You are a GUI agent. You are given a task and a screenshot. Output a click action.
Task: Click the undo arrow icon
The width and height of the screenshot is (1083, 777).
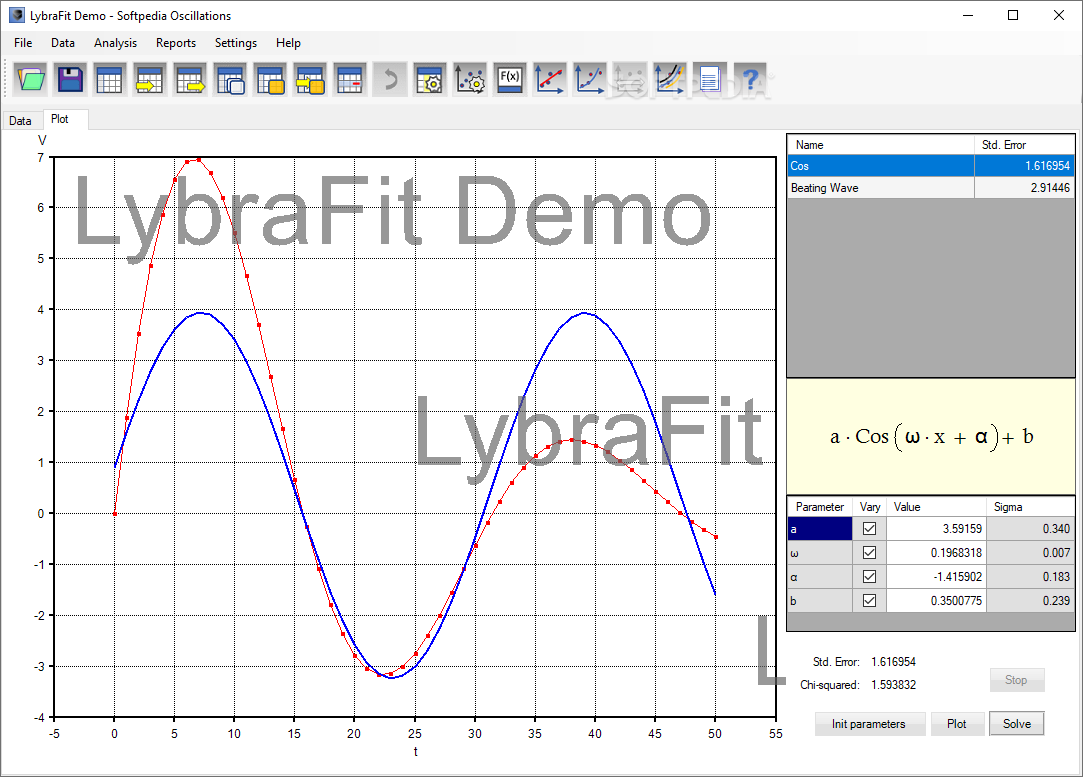pos(390,79)
